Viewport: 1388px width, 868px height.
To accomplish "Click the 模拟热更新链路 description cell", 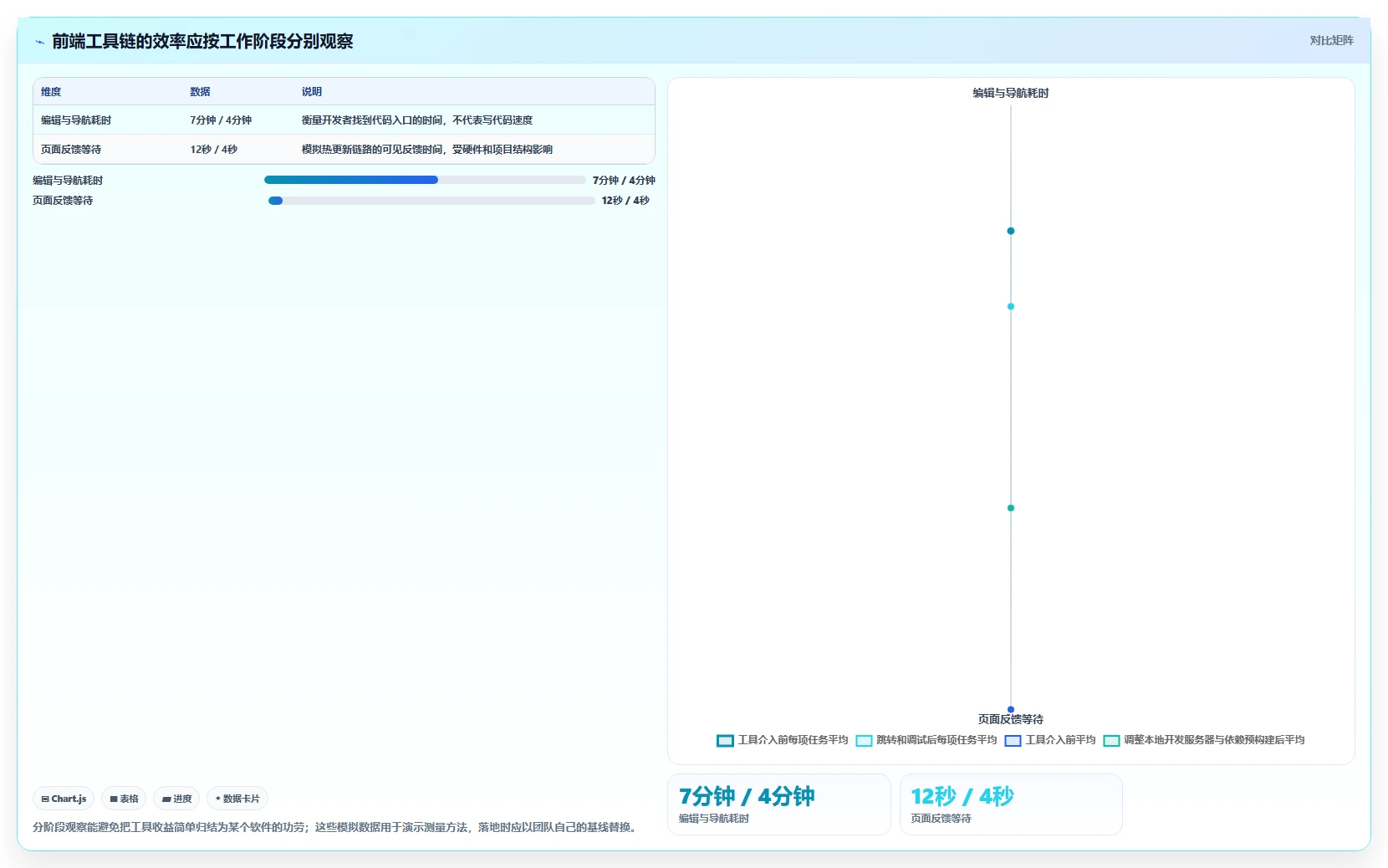I will pyautogui.click(x=427, y=150).
